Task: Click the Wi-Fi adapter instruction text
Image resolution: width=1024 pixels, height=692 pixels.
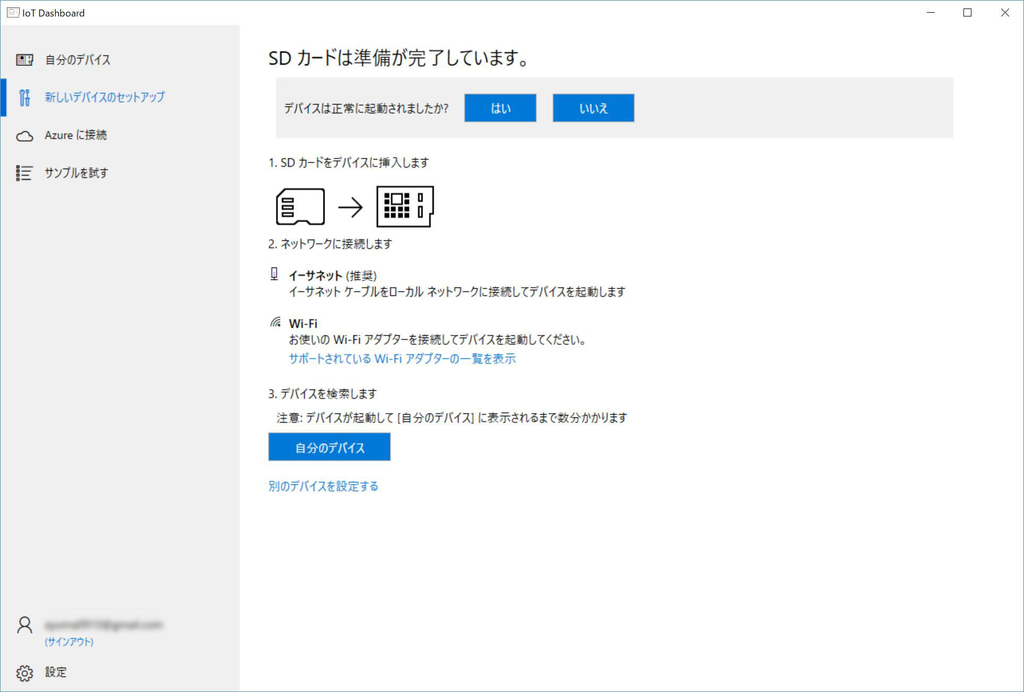Action: tap(438, 339)
